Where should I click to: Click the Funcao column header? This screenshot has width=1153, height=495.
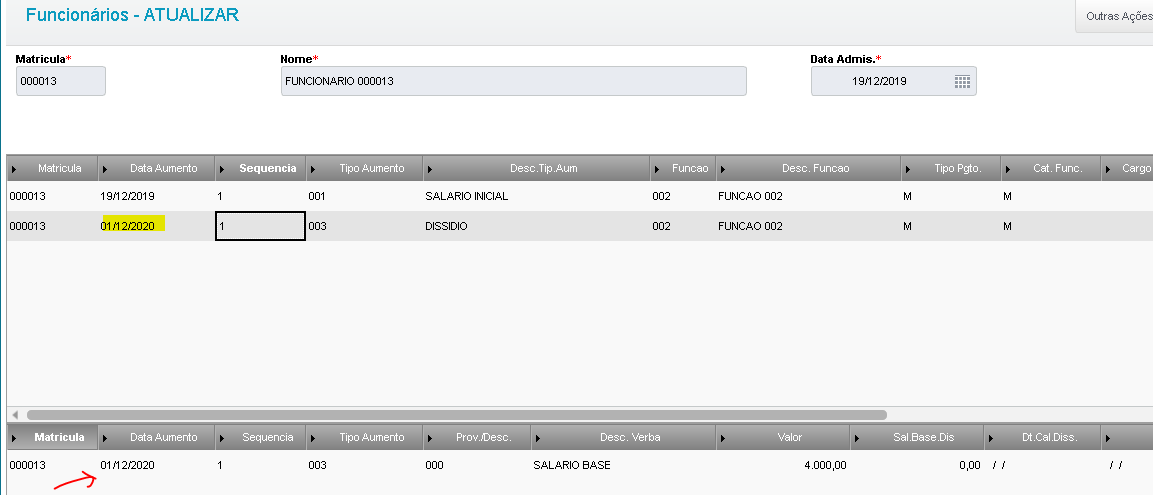683,168
